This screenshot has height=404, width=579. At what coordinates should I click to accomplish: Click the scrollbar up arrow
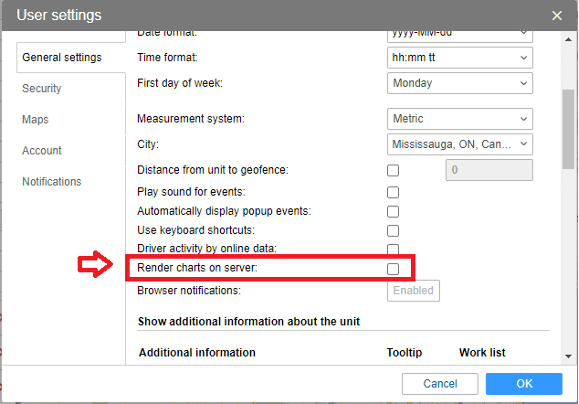568,40
